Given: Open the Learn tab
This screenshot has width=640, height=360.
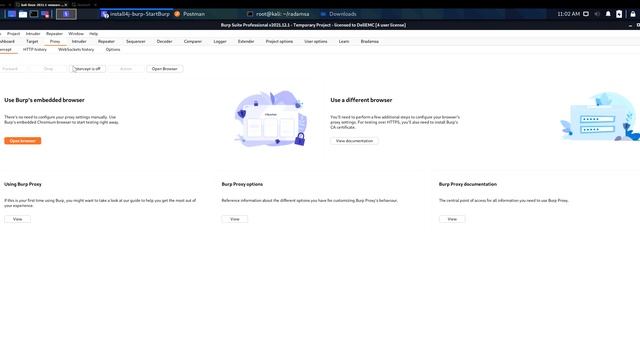Looking at the screenshot, I should click(x=344, y=41).
